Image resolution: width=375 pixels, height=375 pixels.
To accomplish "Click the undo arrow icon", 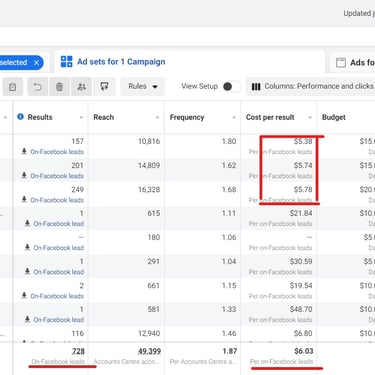I will coord(38,87).
